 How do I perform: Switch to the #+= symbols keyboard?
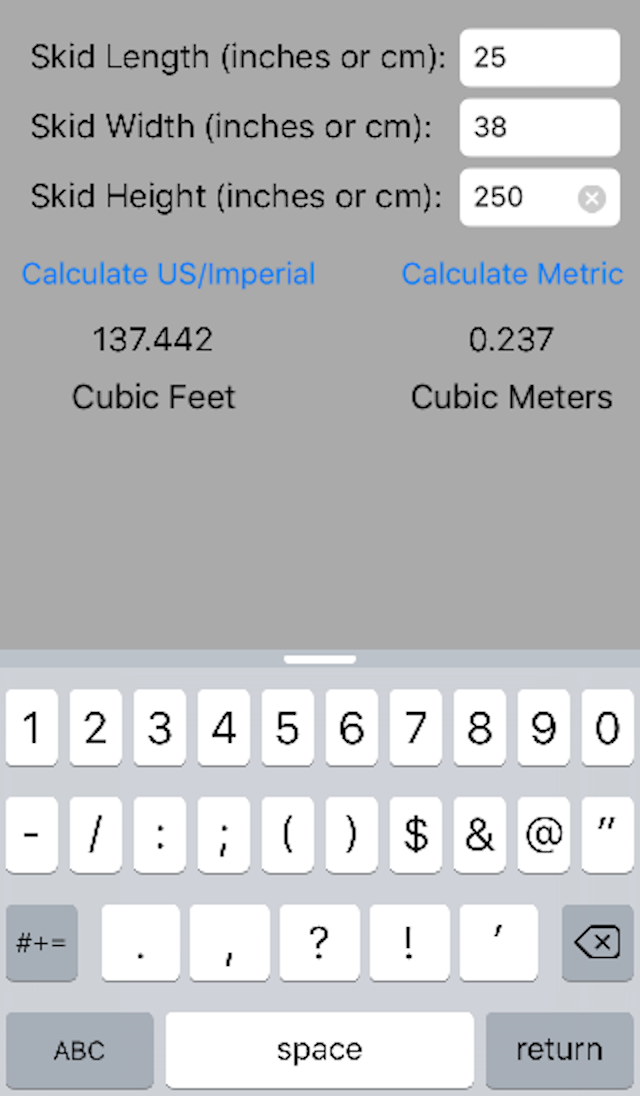click(x=42, y=942)
